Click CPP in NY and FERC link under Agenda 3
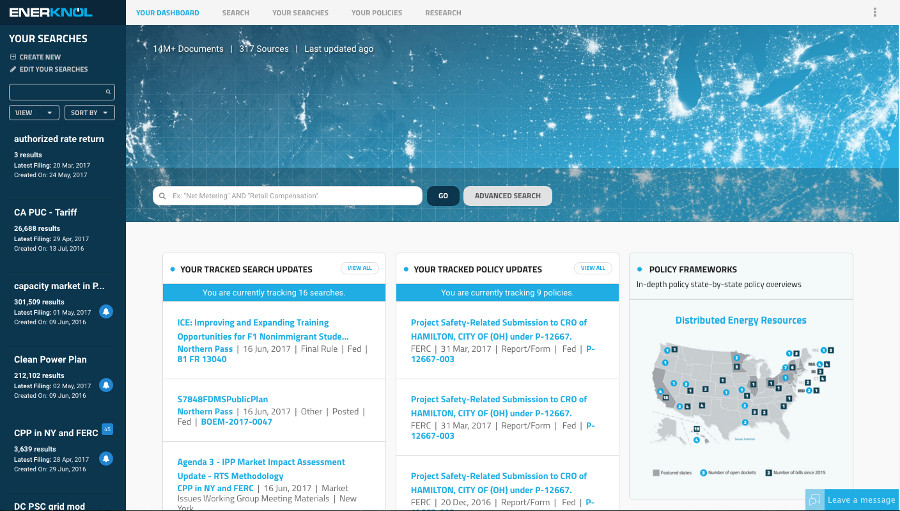 215,488
